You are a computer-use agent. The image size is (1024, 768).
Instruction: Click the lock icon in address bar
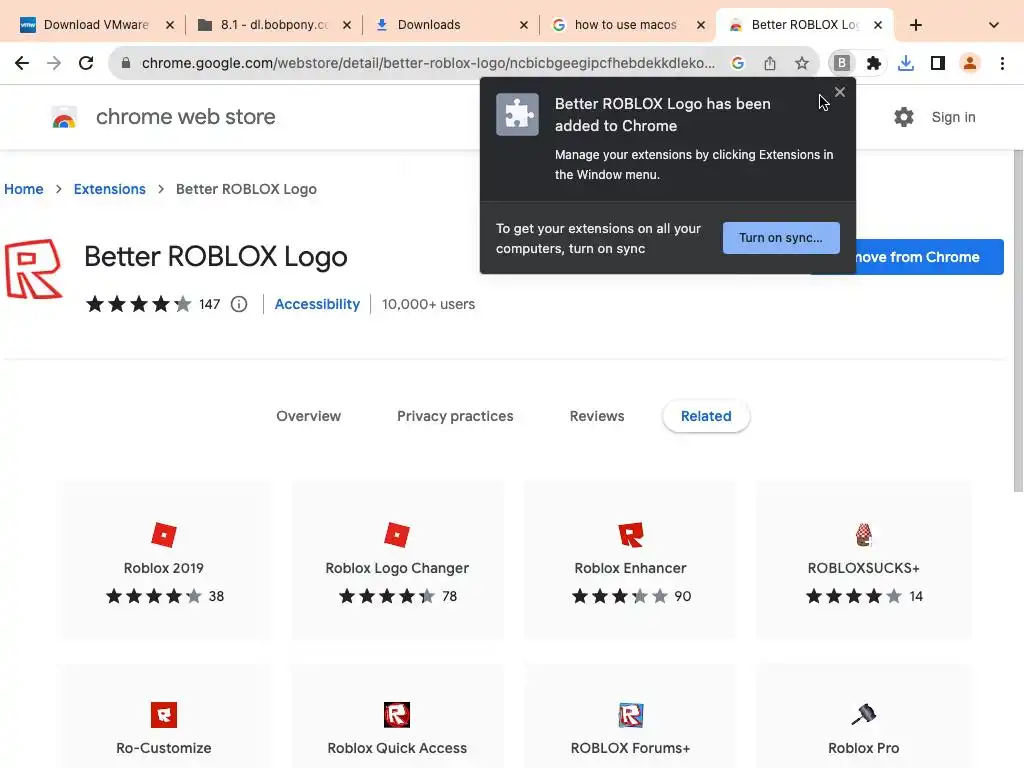(x=126, y=63)
